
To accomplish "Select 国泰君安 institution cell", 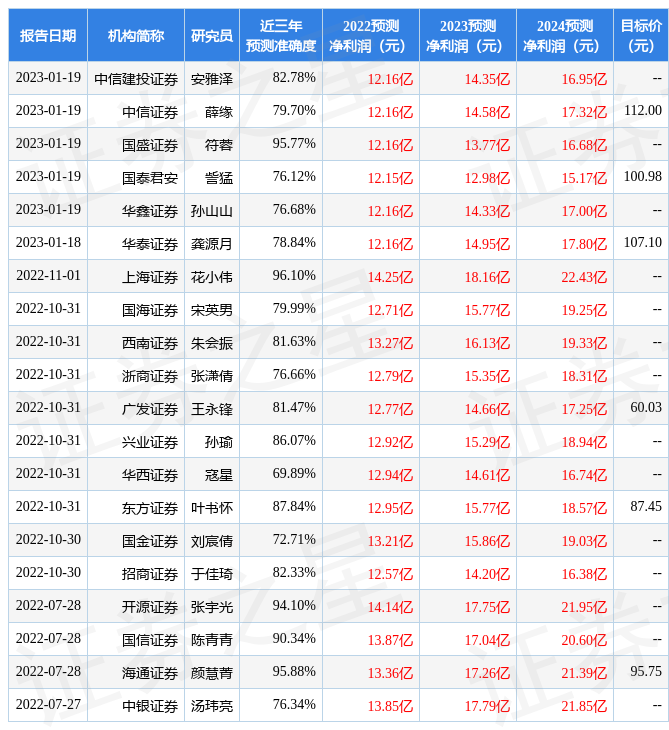I will 136,178.
